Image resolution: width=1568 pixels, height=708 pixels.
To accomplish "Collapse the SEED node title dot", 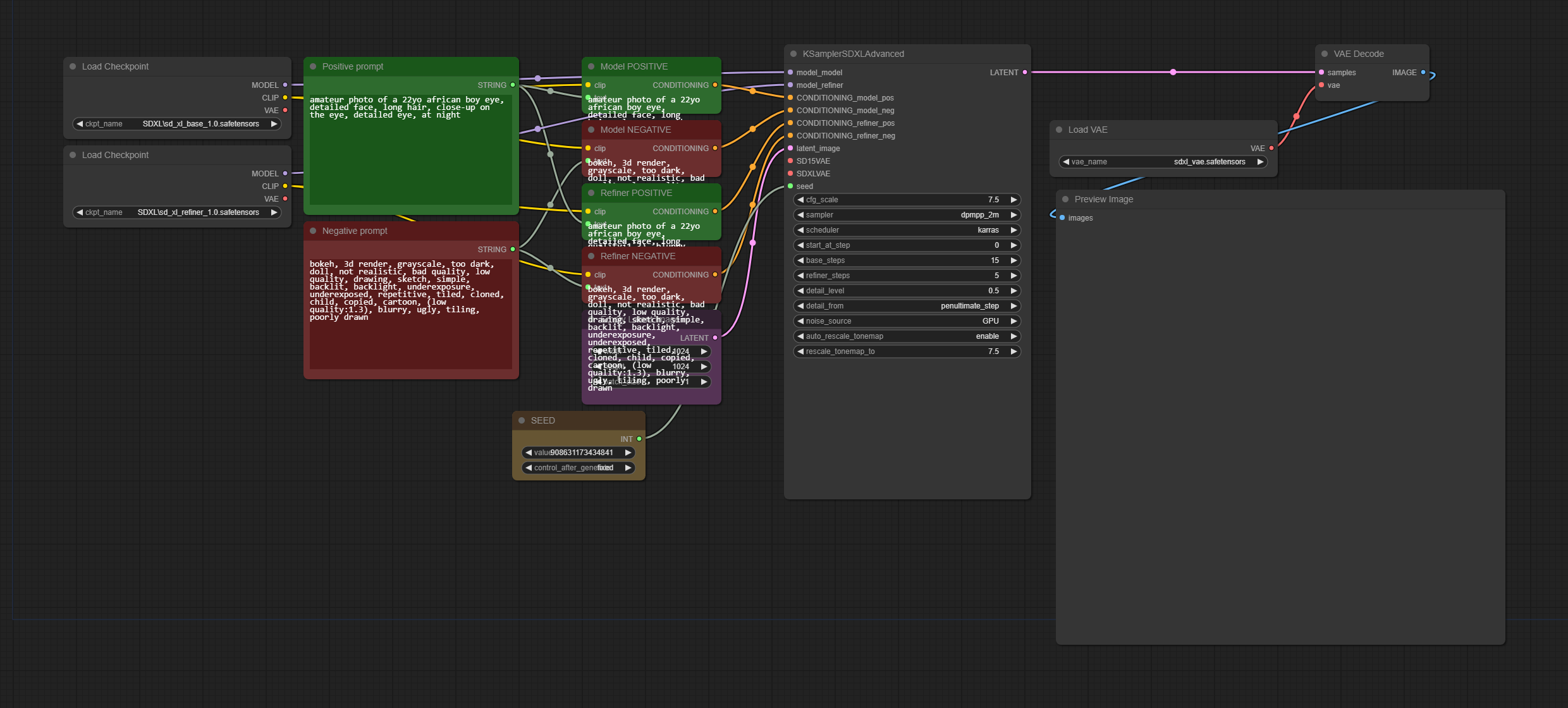I will pos(522,420).
